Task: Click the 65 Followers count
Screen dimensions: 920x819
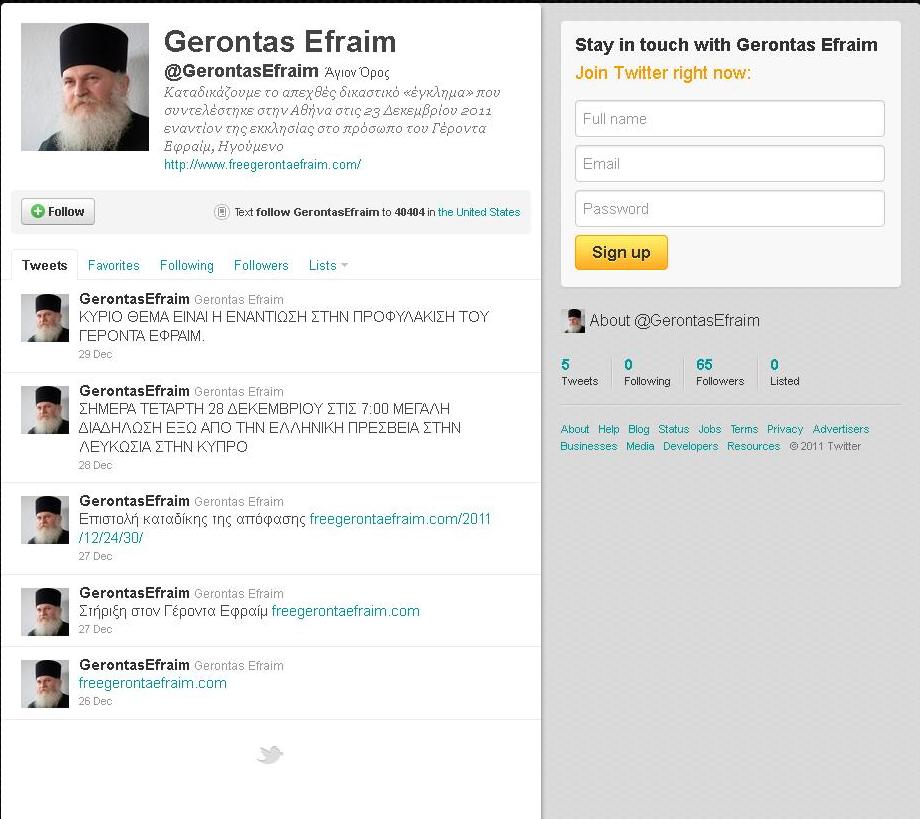Action: pyautogui.click(x=719, y=371)
